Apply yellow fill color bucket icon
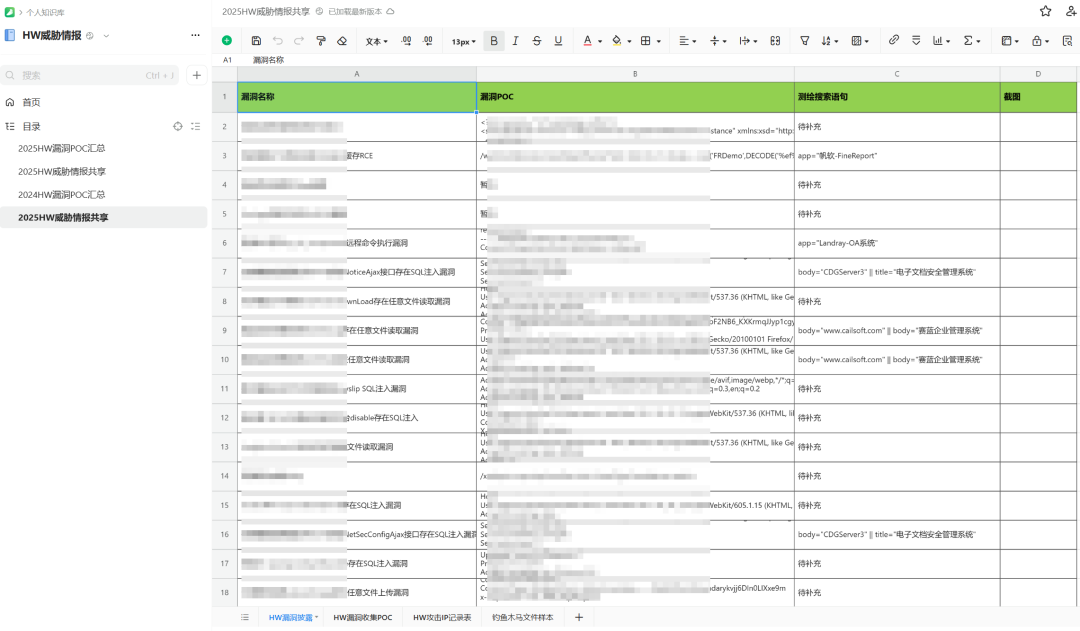The image size is (1080, 631). 616,41
